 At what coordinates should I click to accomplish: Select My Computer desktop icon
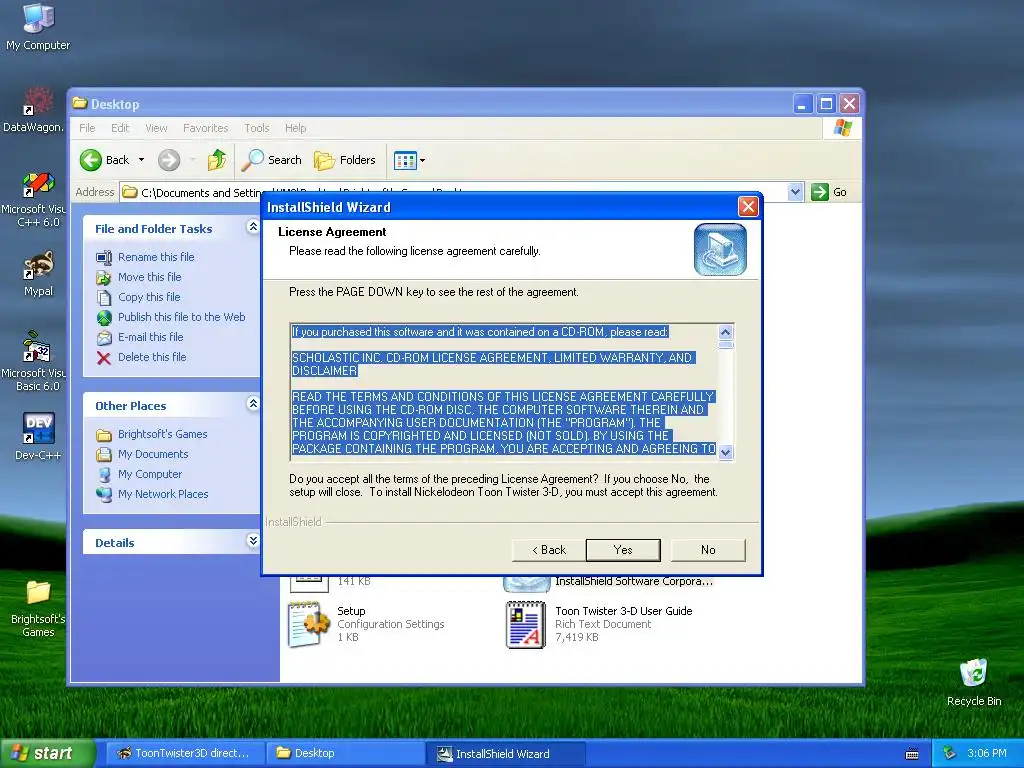[x=38, y=27]
